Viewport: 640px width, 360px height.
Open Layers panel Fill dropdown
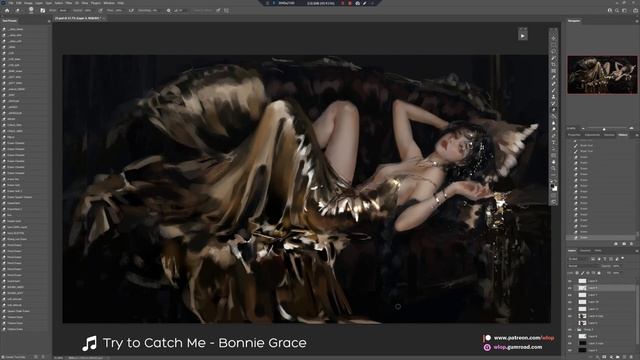pos(618,273)
